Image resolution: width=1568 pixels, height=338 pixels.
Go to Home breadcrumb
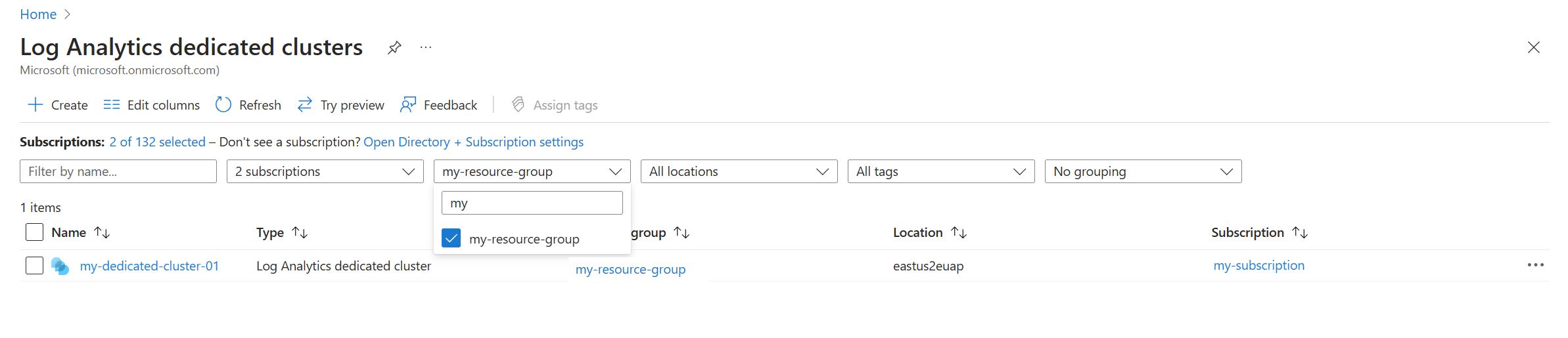tap(38, 14)
